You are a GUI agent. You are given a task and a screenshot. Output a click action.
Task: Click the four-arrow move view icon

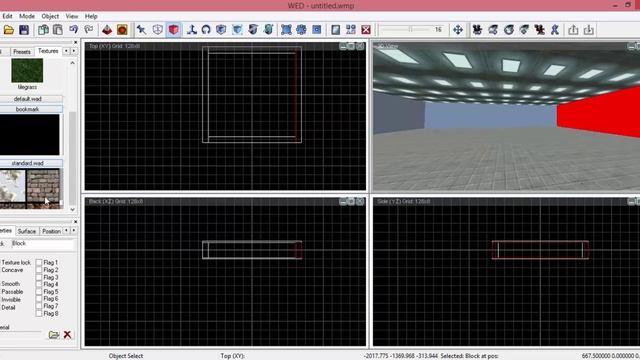(x=458, y=30)
